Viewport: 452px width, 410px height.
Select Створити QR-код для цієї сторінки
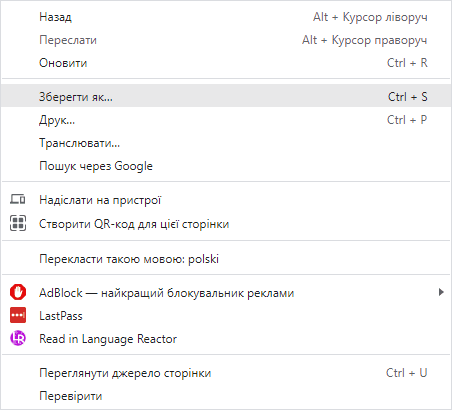click(x=226, y=224)
